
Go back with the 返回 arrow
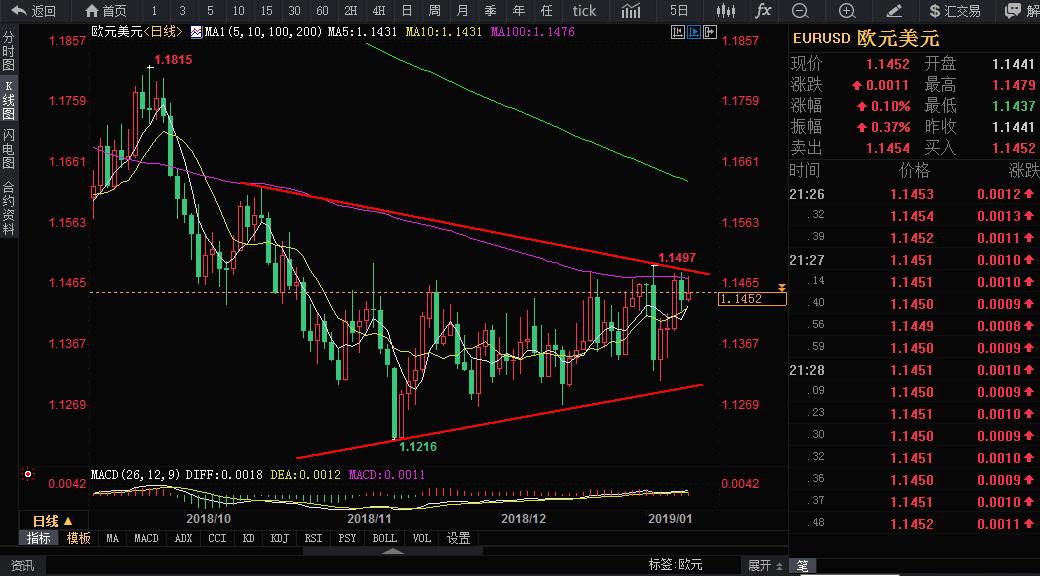point(34,11)
